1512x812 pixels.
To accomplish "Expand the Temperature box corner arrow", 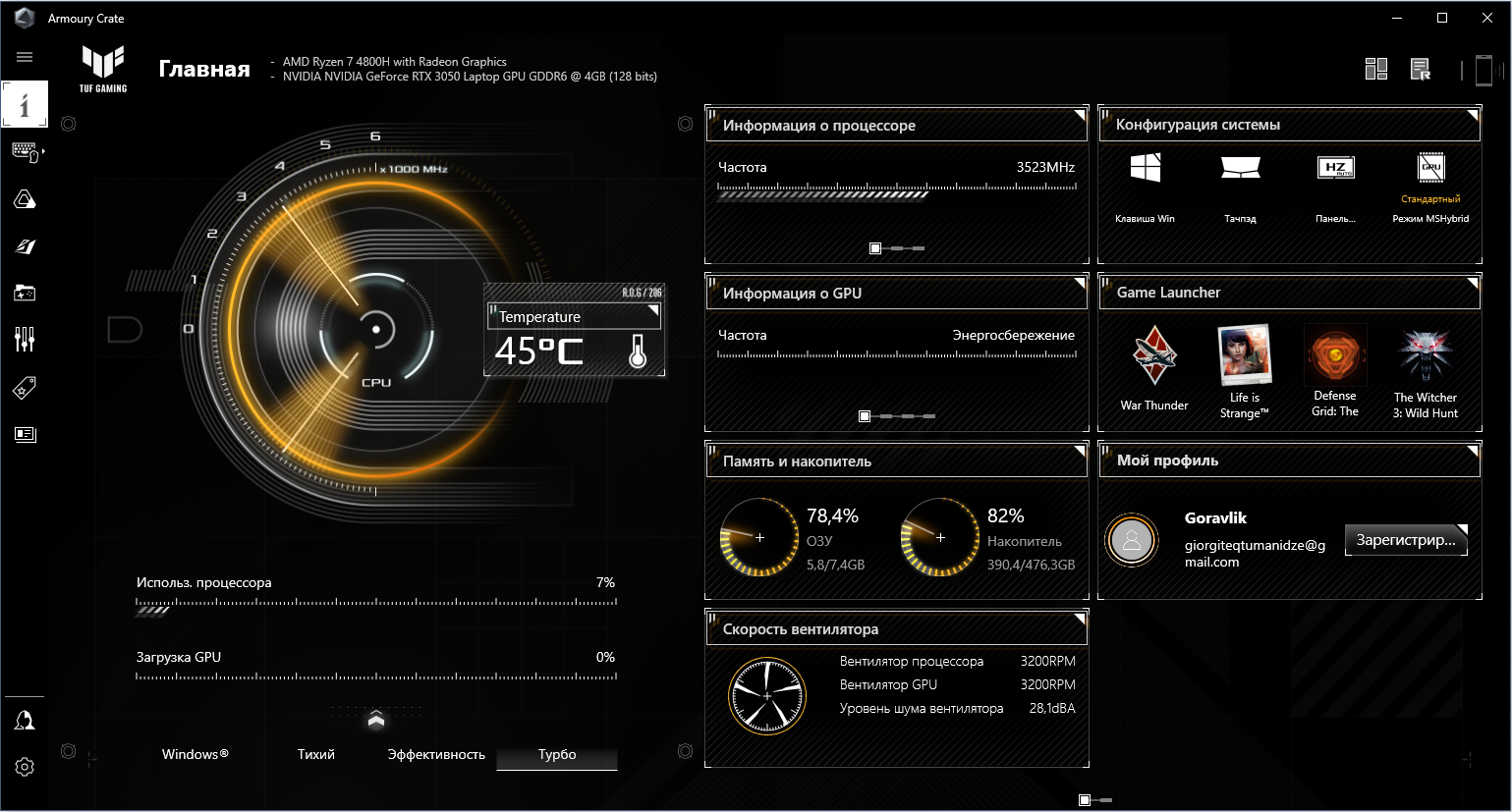I will tap(653, 310).
